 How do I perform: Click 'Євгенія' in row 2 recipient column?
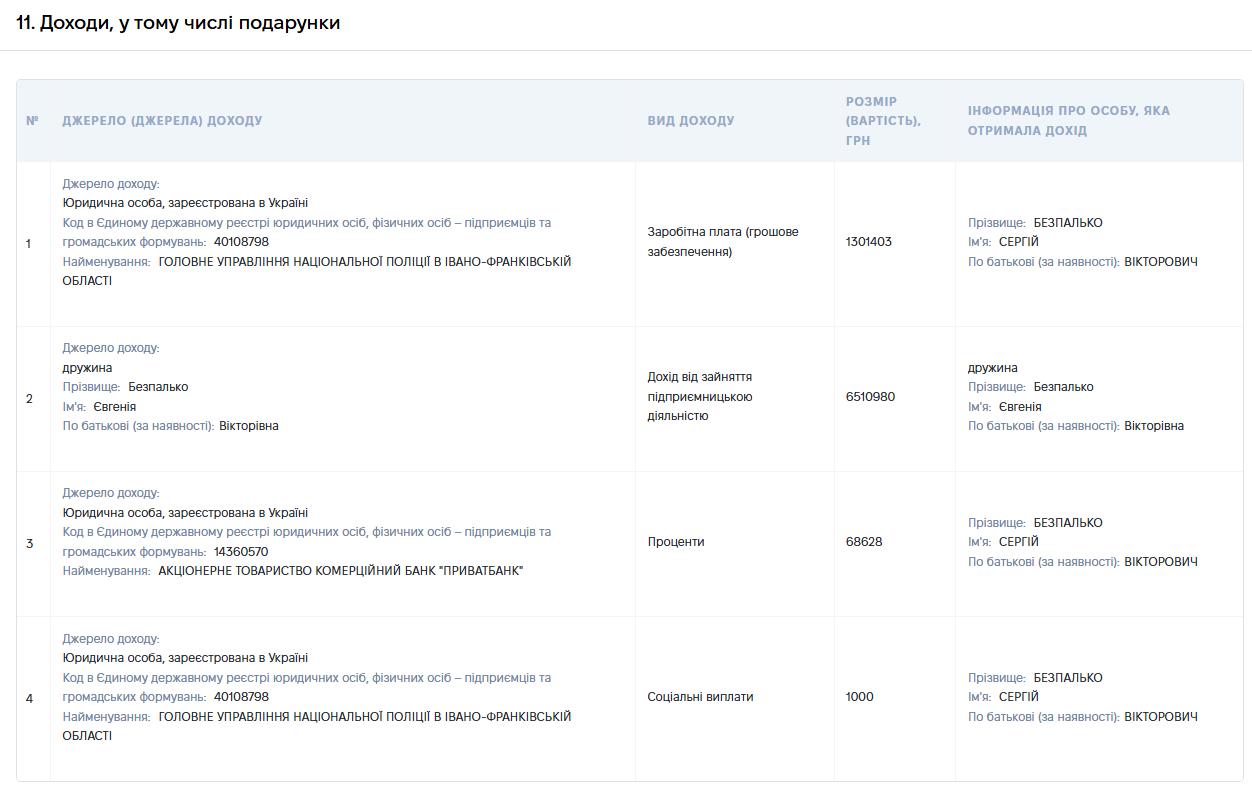click(x=1020, y=407)
